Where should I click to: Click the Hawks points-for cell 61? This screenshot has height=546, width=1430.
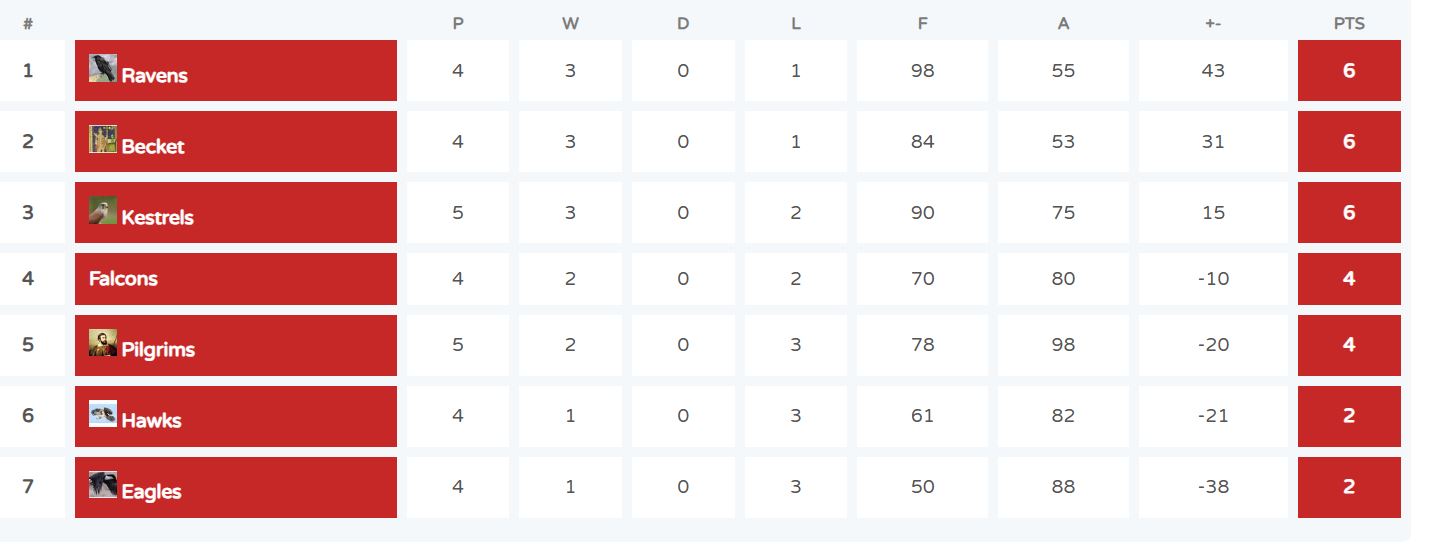point(922,416)
